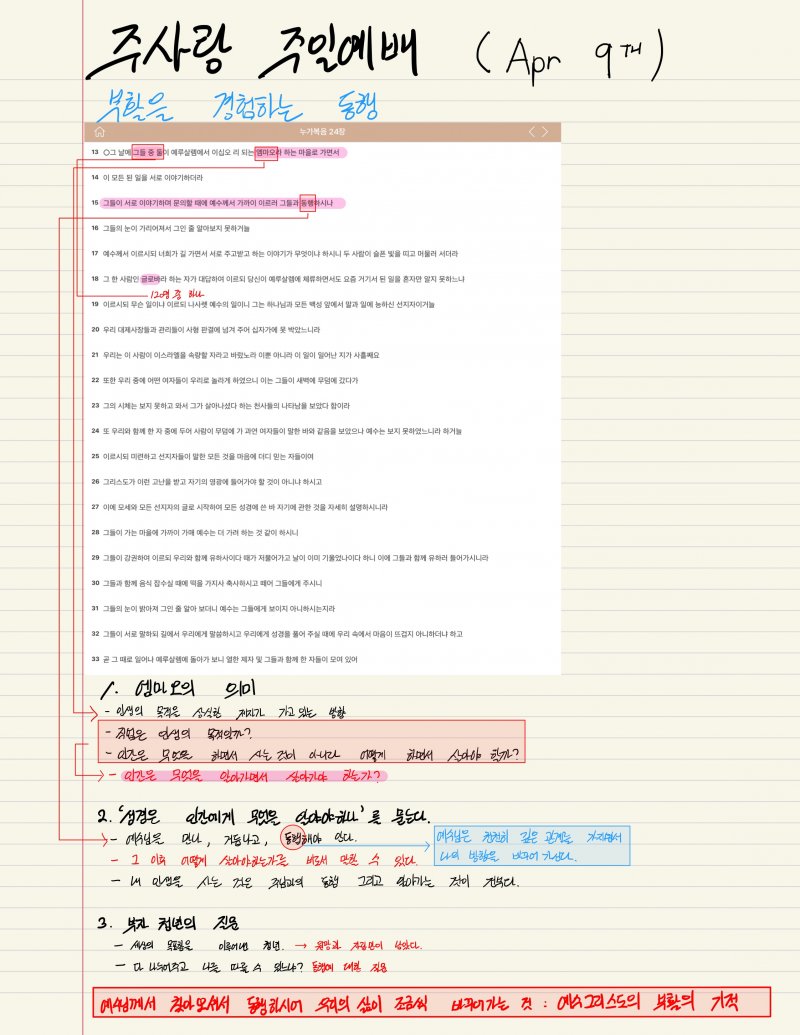
Task: Select verse 26 그리스도가 이런 고난을
Action: coord(207,482)
